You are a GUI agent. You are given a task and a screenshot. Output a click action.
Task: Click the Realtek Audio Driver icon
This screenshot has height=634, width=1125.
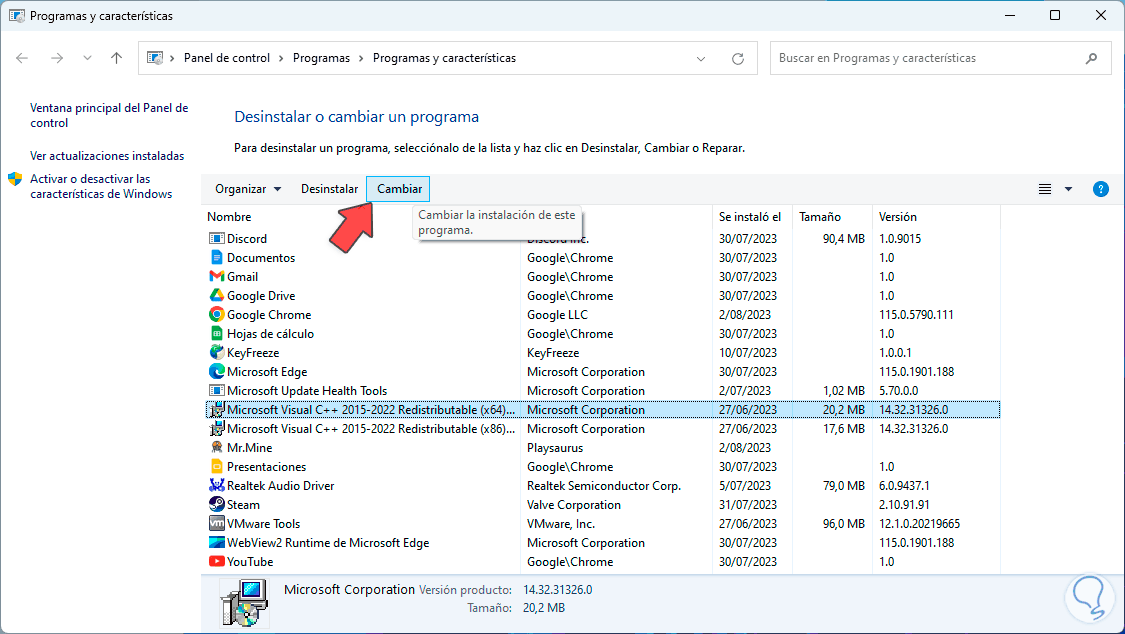tap(216, 486)
